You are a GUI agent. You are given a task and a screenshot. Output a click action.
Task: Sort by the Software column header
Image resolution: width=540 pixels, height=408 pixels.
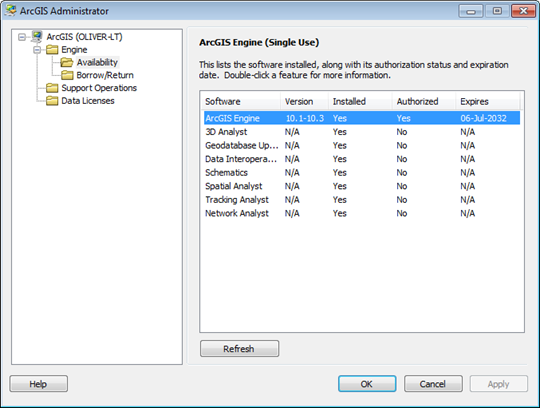tap(241, 101)
